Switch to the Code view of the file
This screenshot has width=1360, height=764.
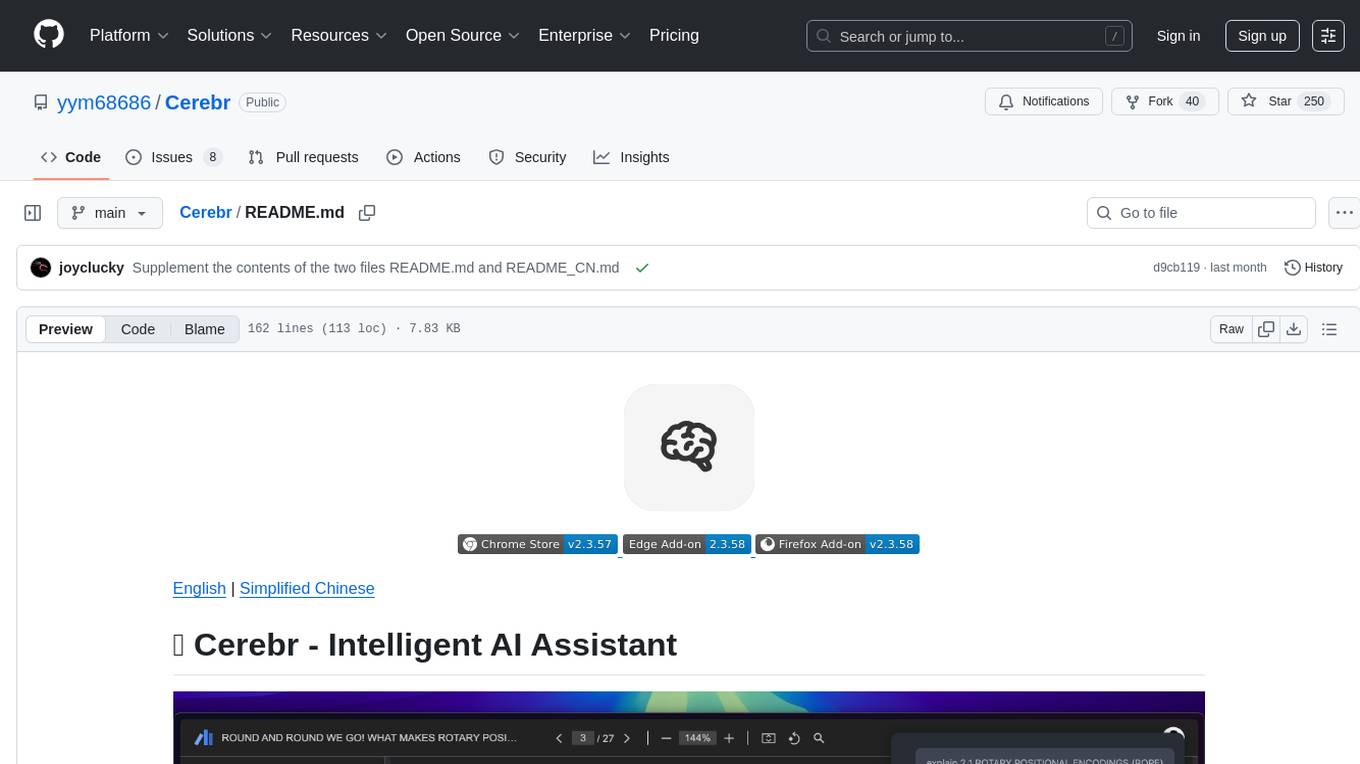coord(138,329)
